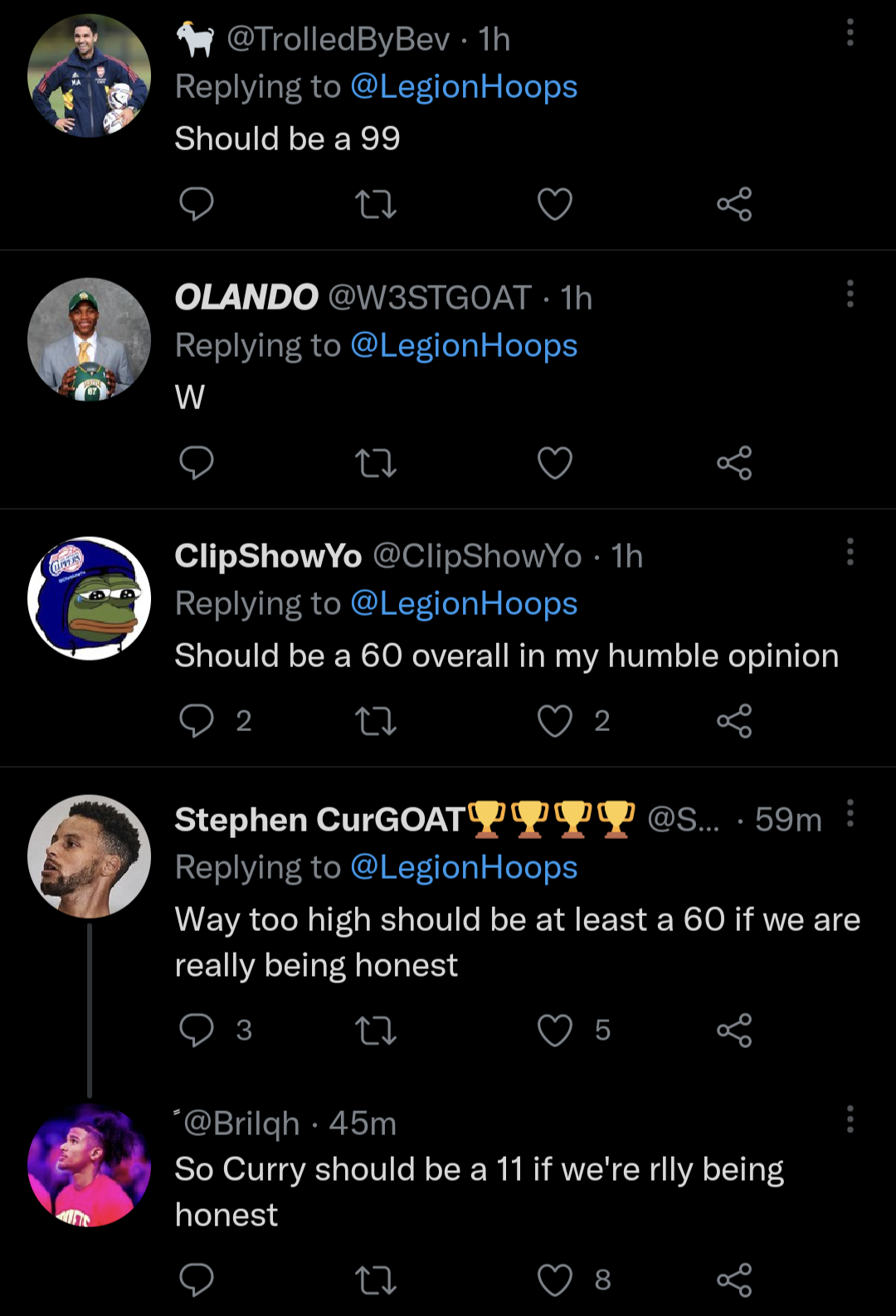Share TrolledByBev's tweet
The width and height of the screenshot is (896, 1316).
click(734, 203)
